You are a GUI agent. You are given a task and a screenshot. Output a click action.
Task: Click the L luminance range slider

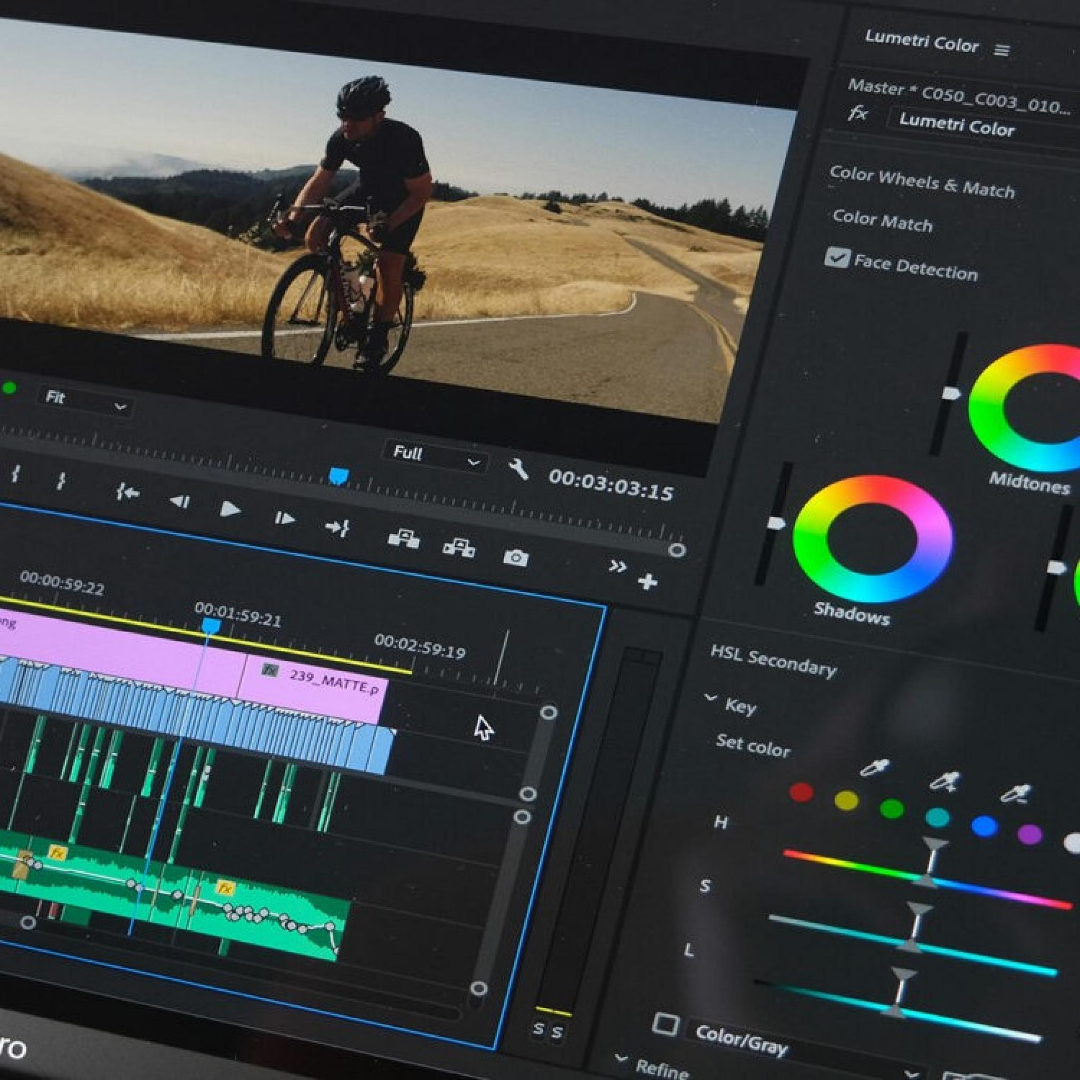897,1010
